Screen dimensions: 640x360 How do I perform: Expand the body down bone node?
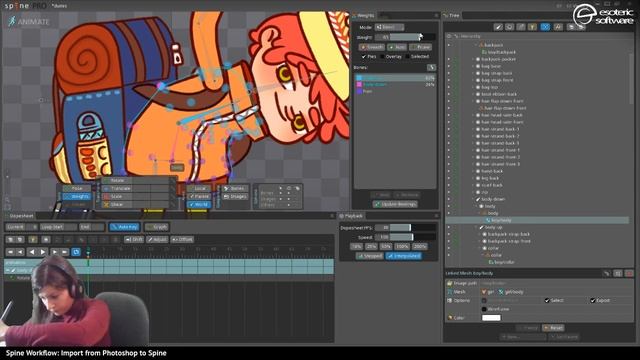[x=473, y=199]
